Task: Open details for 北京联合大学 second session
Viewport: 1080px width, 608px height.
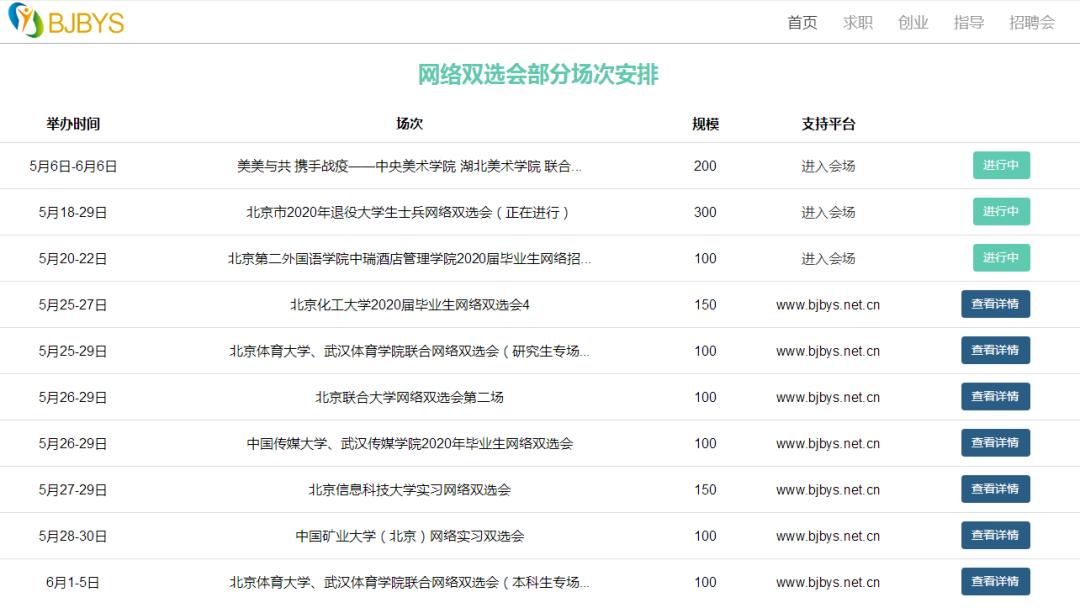Action: pyautogui.click(x=995, y=396)
